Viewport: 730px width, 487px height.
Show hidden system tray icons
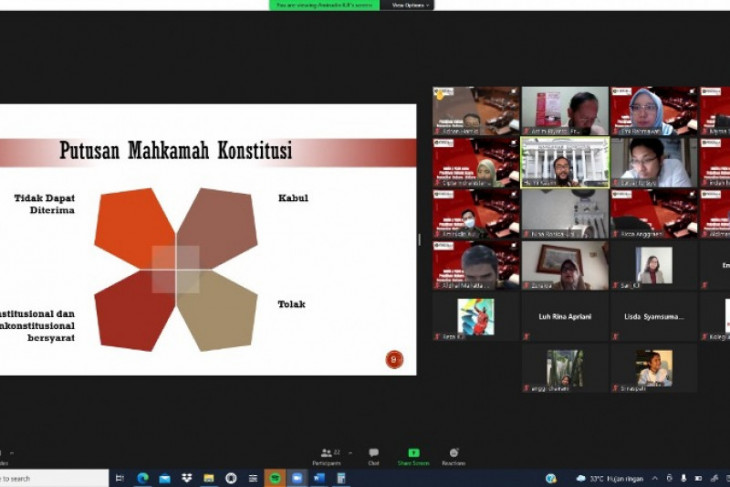tap(655, 479)
